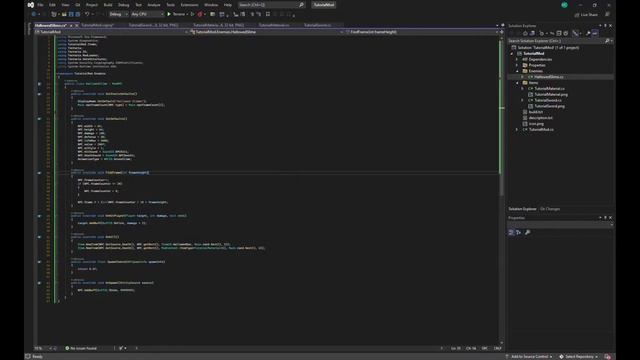Open the Any CPU platform dropdown
640x360 pixels.
[x=147, y=14]
